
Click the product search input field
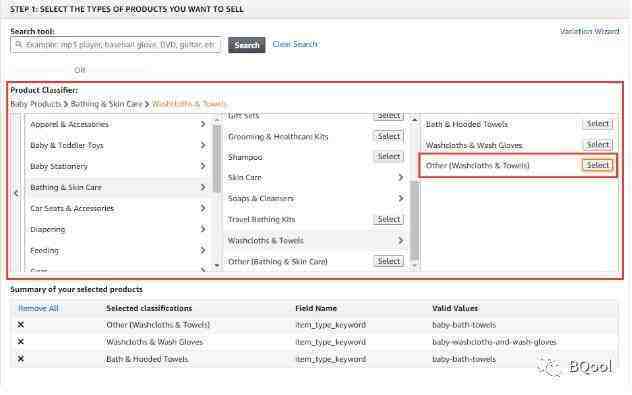point(116,45)
